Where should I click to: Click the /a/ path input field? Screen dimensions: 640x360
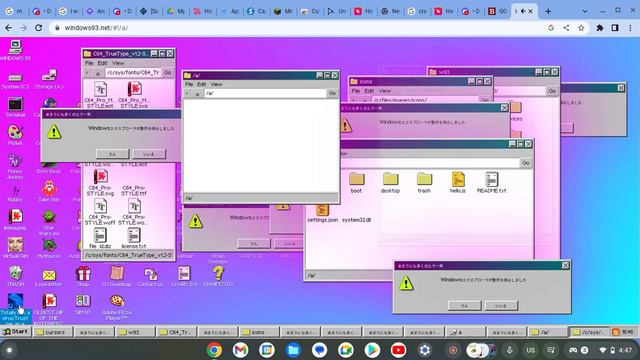[x=264, y=93]
